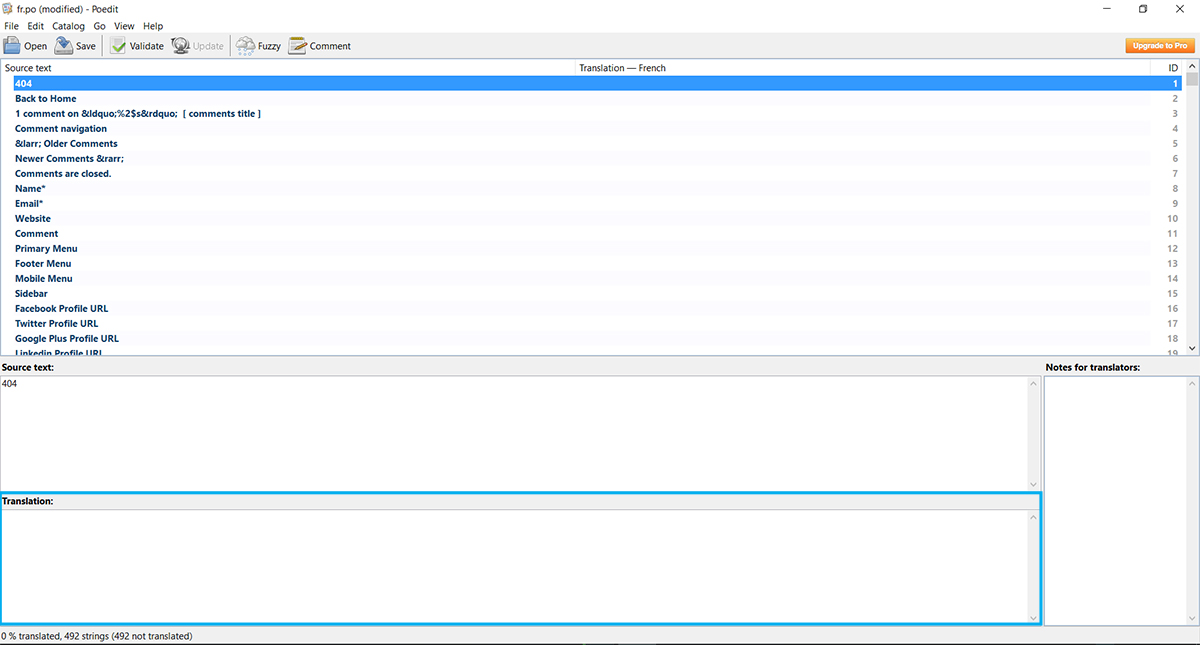The width and height of the screenshot is (1200, 645).
Task: Click the string list scroll down arrow
Action: 1191,349
